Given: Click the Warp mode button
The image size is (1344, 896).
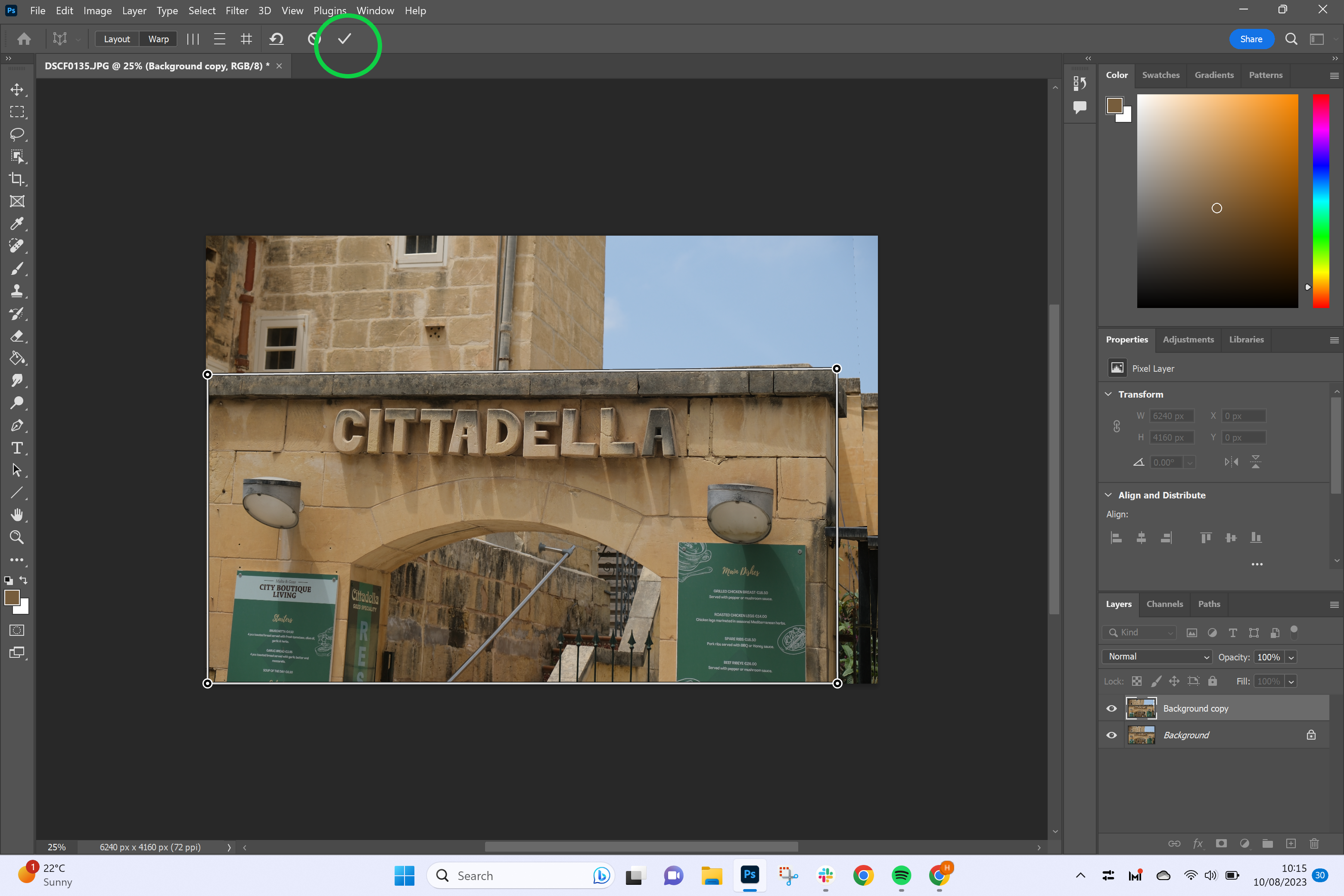Looking at the screenshot, I should (x=158, y=39).
